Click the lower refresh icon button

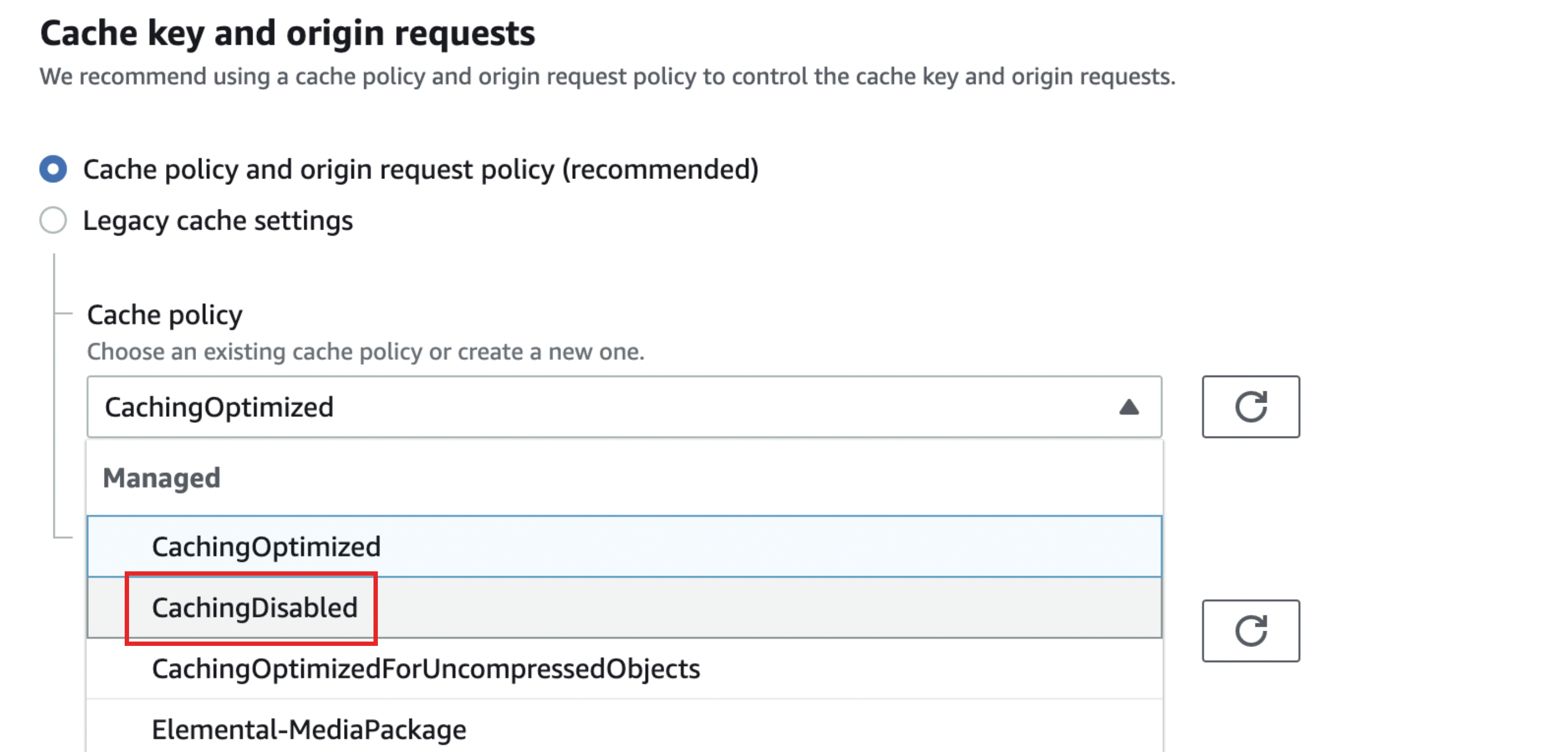click(x=1250, y=630)
